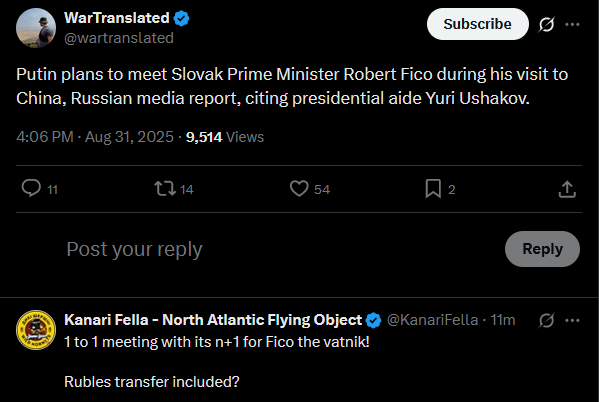Image resolution: width=599 pixels, height=402 pixels.
Task: Open the reply comments icon showing 11
Action: [31, 188]
